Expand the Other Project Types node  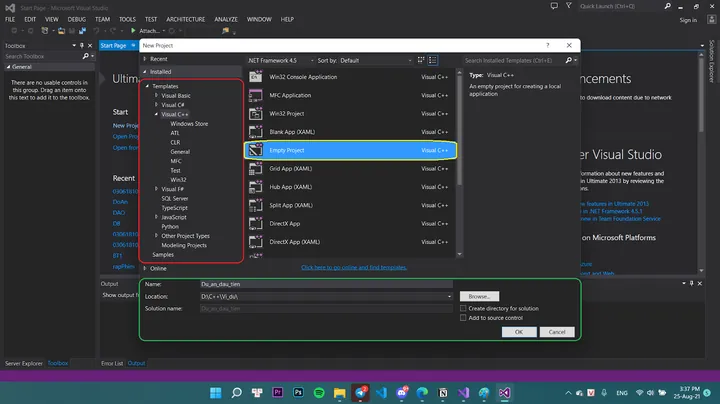[156, 236]
